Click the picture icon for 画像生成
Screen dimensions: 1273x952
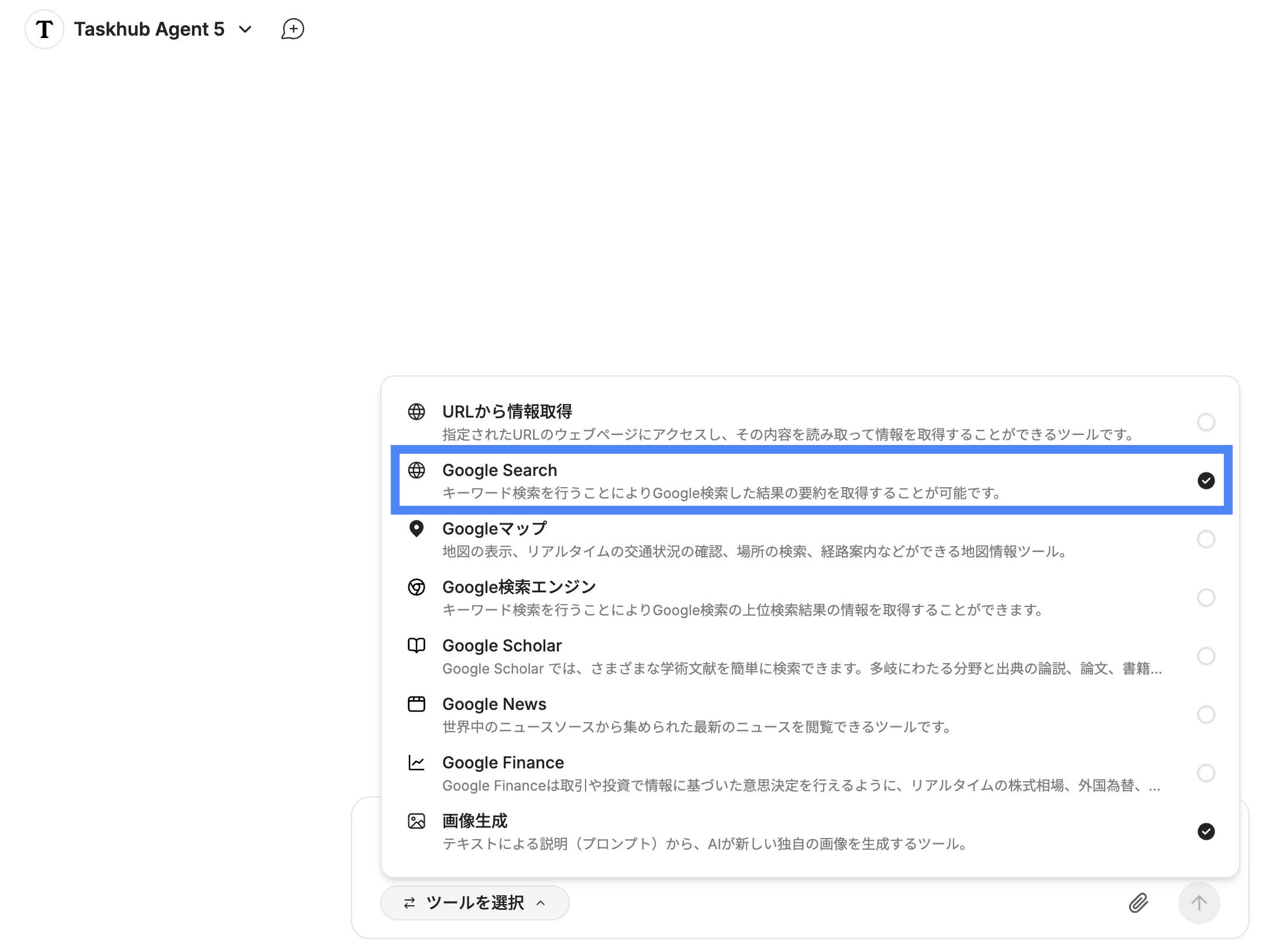tap(416, 821)
